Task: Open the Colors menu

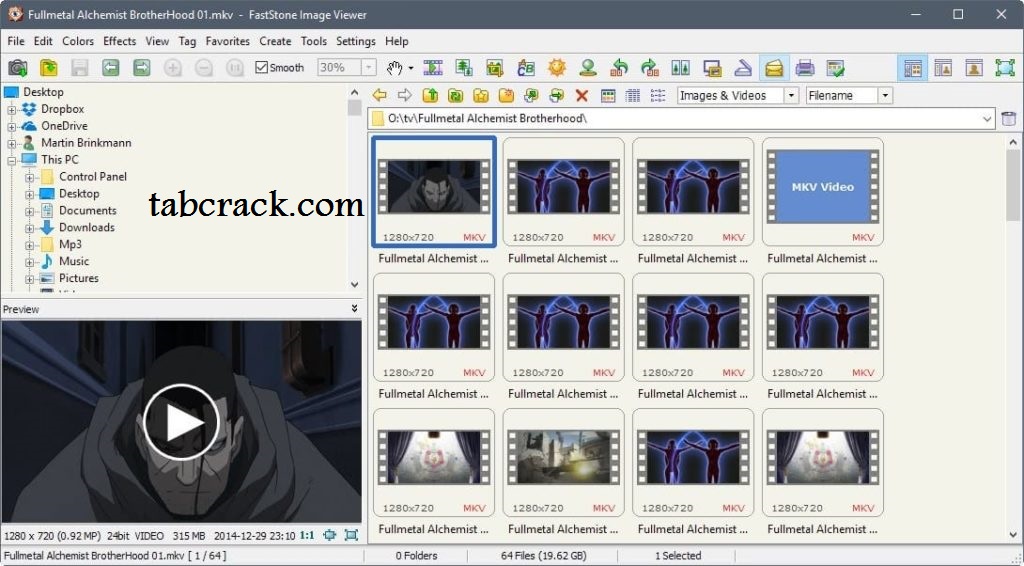Action: [78, 41]
